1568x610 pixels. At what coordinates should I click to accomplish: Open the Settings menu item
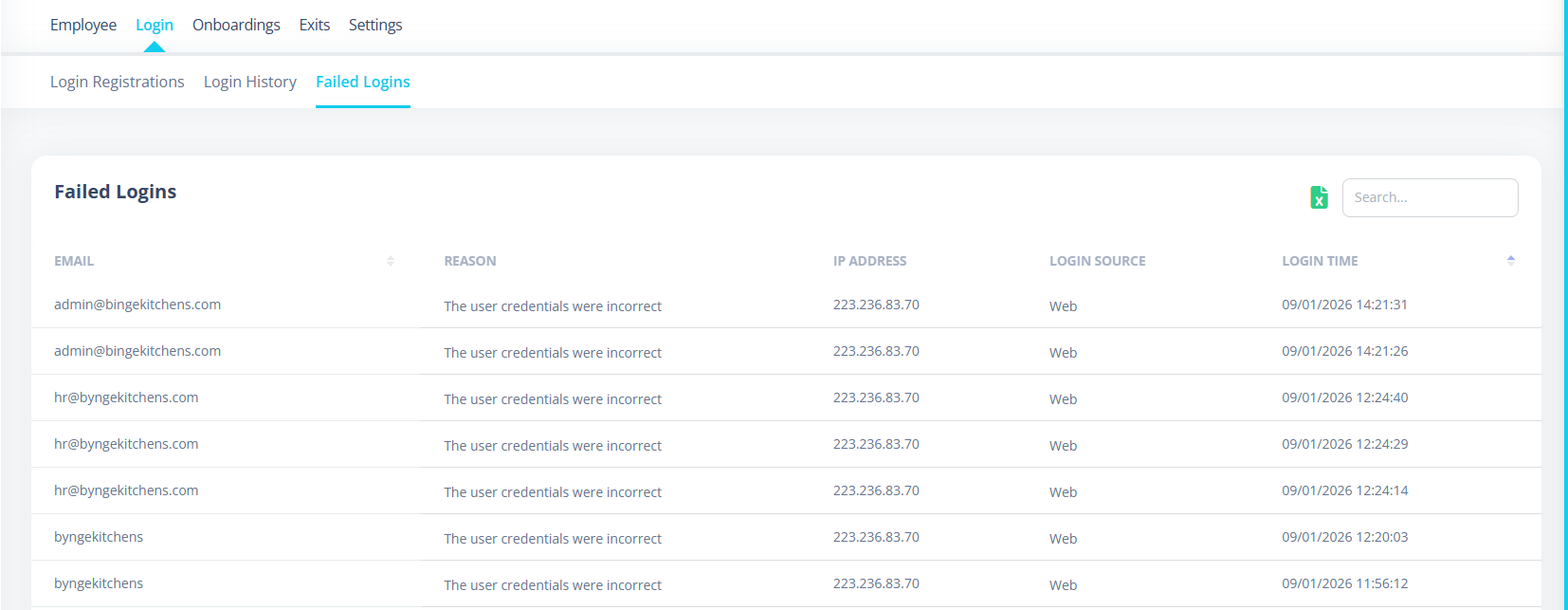(375, 25)
